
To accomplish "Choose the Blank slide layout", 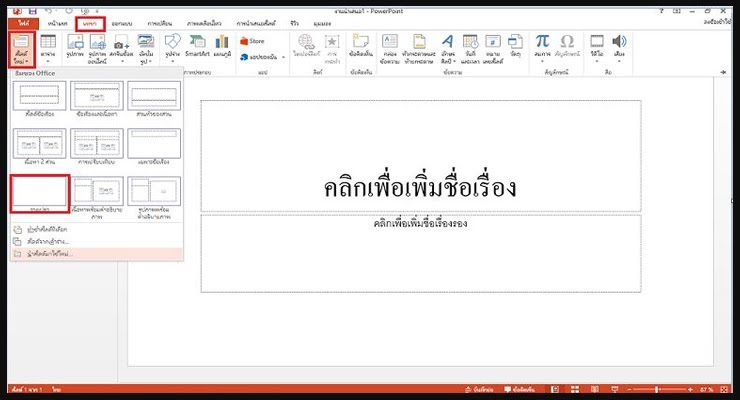I will (x=41, y=193).
